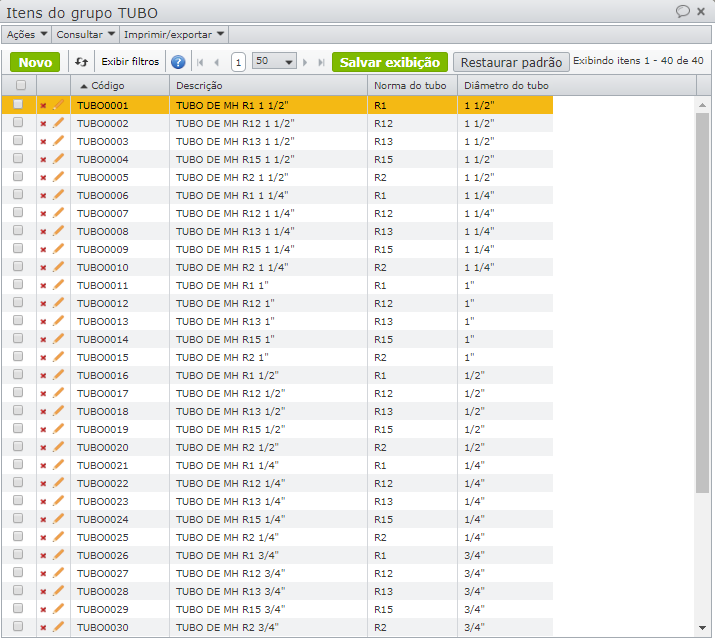
Task: Delete TUBO0009 with the red x icon
Action: click(x=43, y=250)
